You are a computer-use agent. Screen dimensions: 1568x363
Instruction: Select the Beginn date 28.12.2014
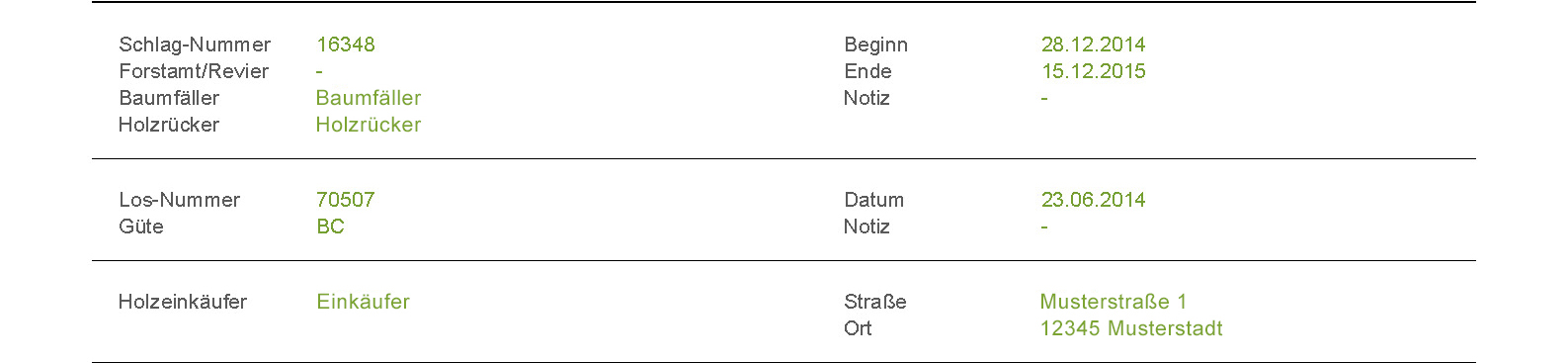pyautogui.click(x=1094, y=45)
